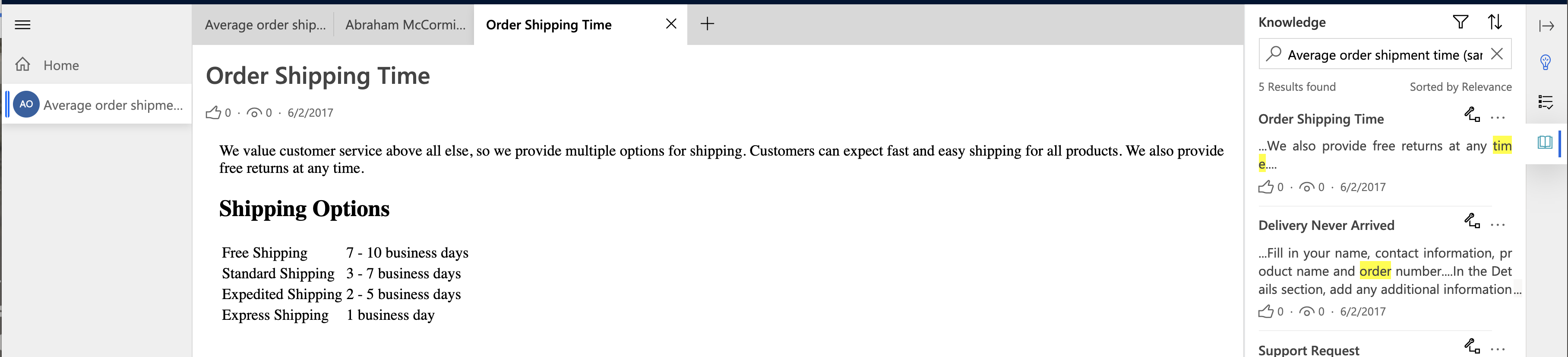Switch to the Average order shipment tab
This screenshot has width=1568, height=357.
click(265, 25)
